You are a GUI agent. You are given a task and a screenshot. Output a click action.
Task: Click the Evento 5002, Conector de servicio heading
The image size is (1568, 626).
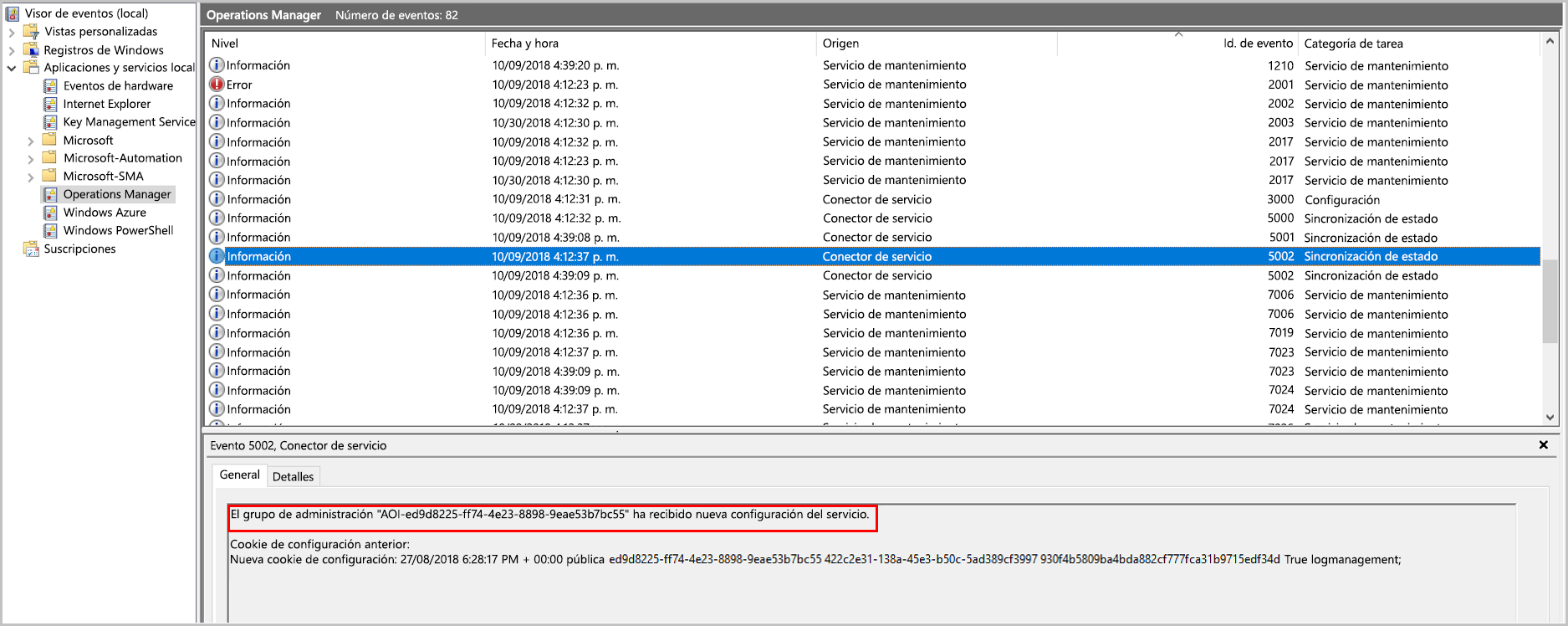299,445
